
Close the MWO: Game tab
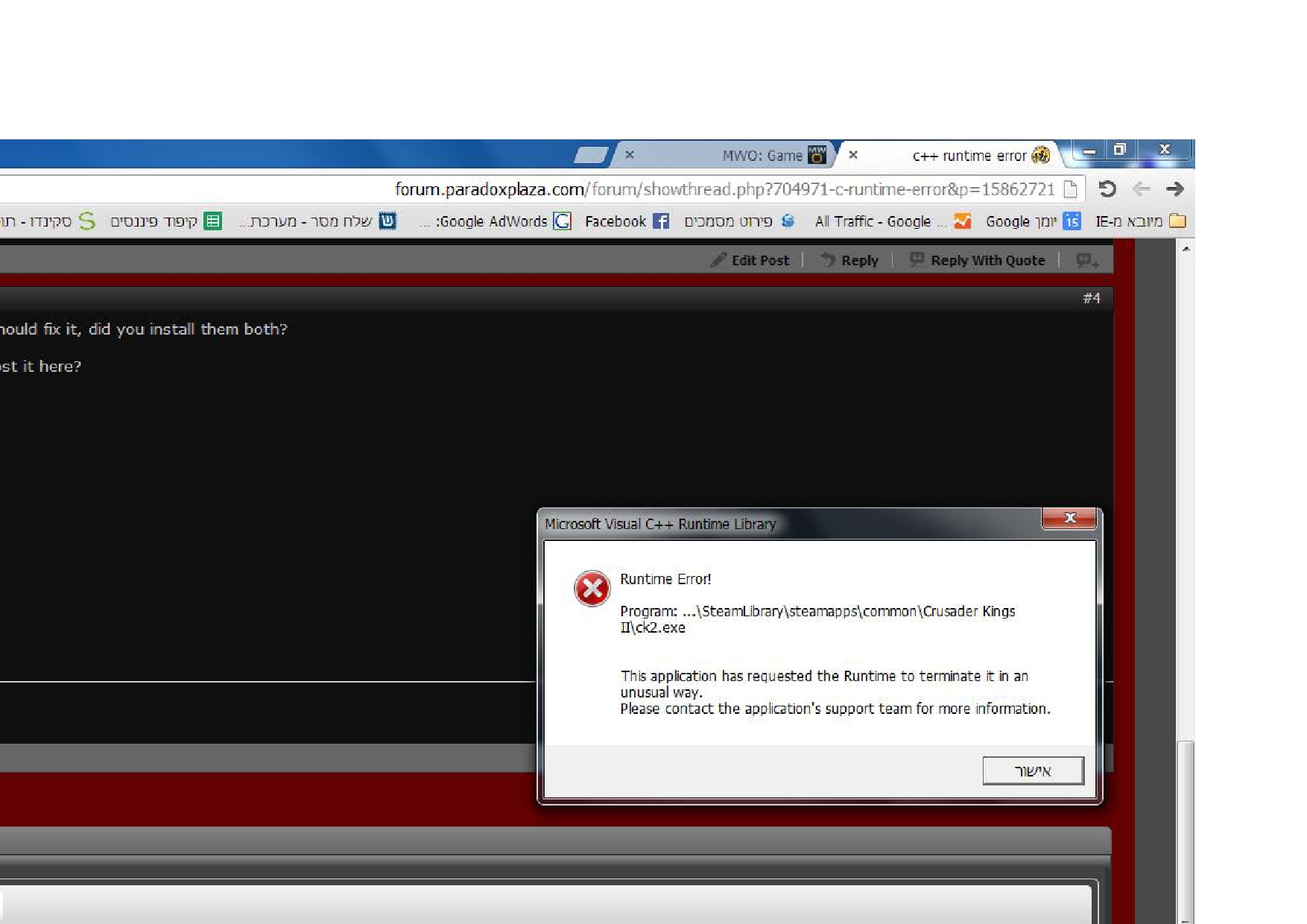[x=630, y=155]
